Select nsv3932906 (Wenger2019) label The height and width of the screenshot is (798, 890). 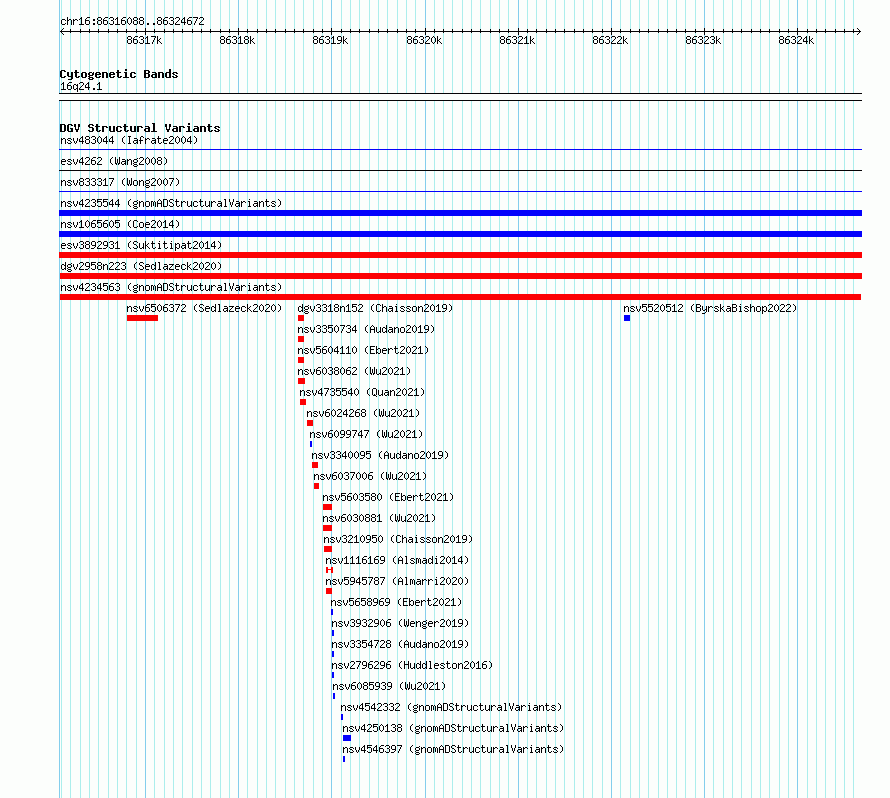click(x=400, y=623)
